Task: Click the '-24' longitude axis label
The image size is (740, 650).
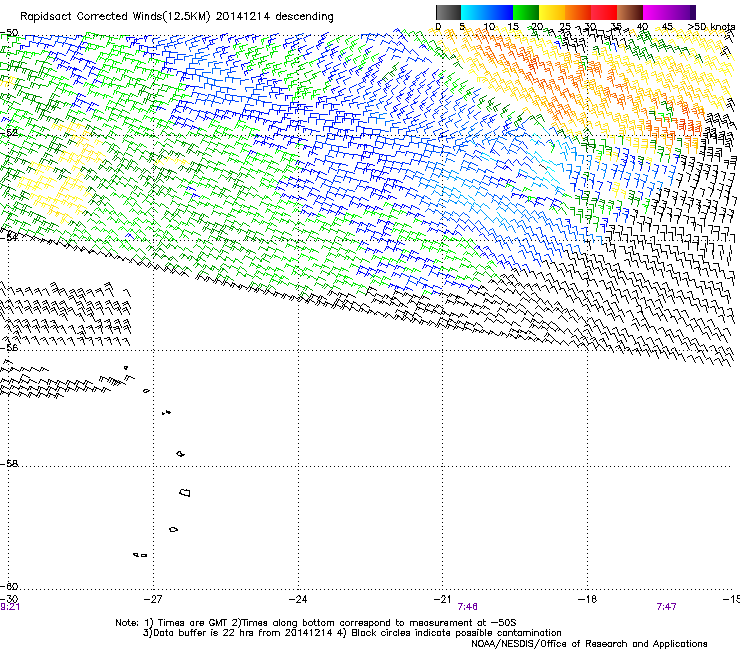Action: click(298, 599)
